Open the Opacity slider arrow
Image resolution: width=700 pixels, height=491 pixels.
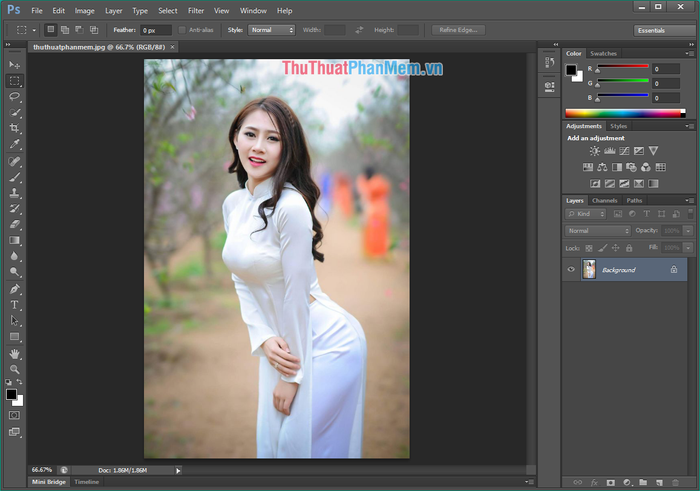pos(688,231)
